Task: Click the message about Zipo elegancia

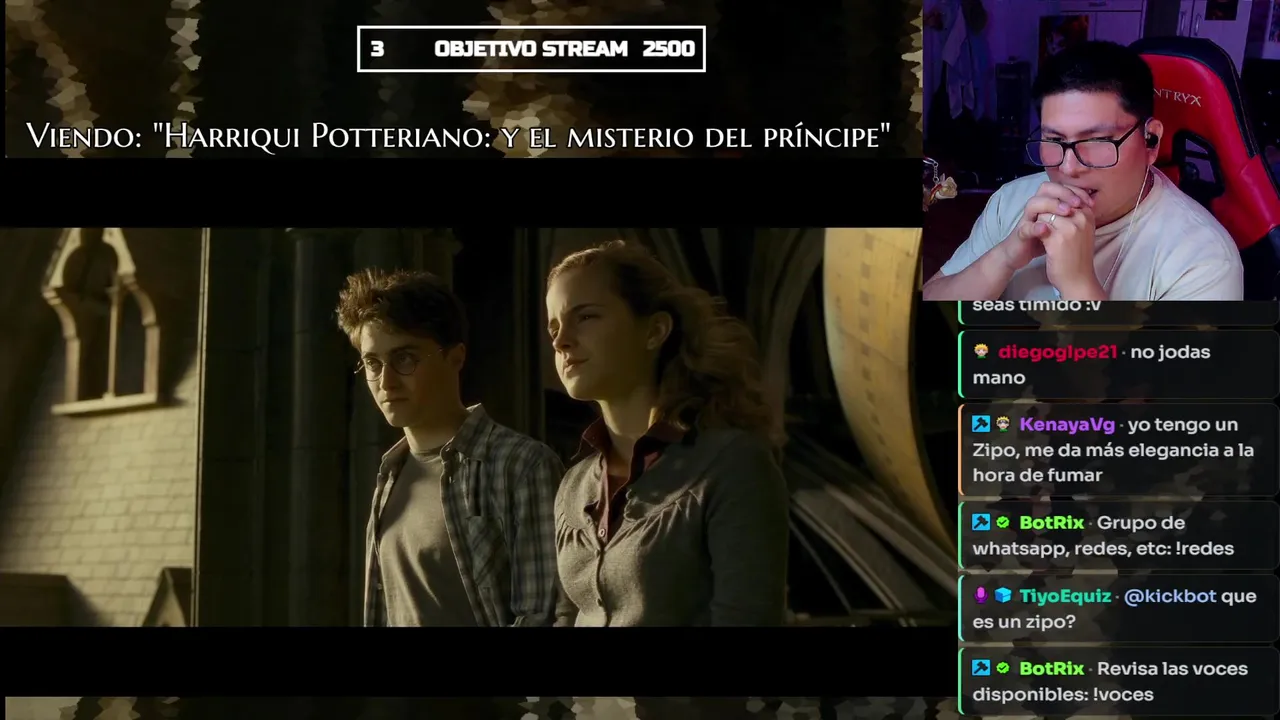Action: click(x=1113, y=450)
